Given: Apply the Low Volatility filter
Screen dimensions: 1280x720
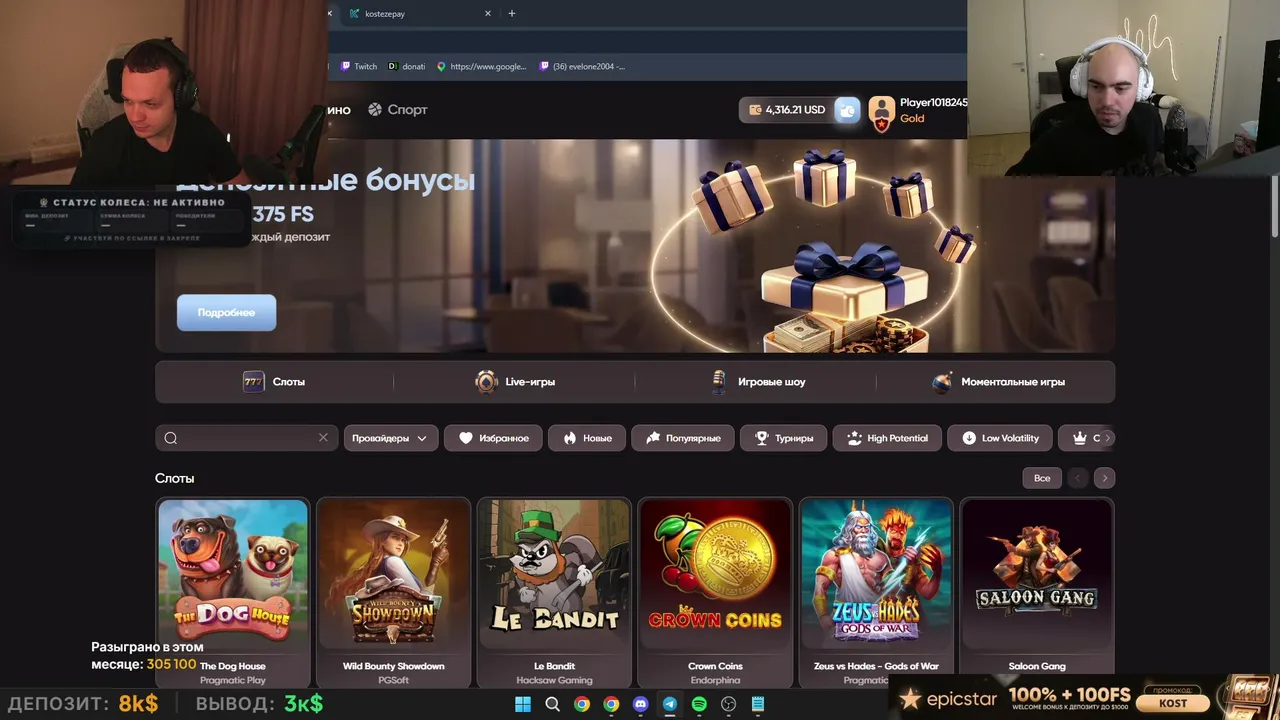Looking at the screenshot, I should click(x=1000, y=438).
